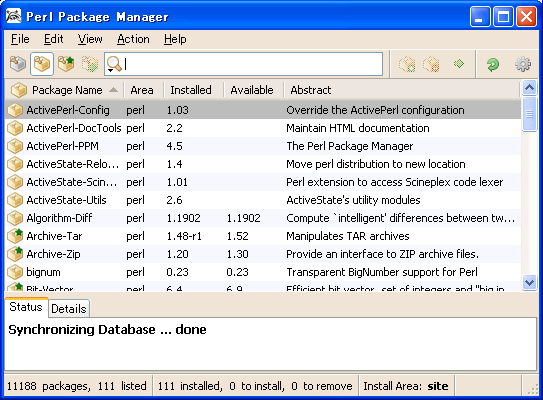
Task: Open the search filter magnifier dropdown
Action: click(114, 64)
